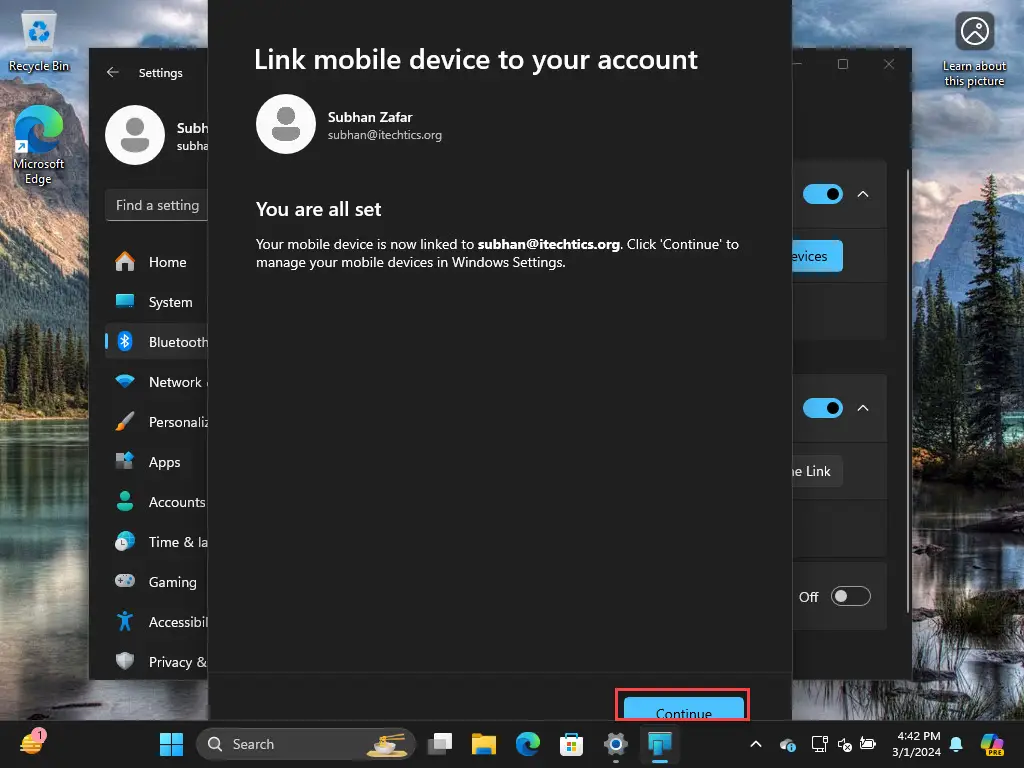
Task: Switch to the link device taskbar app
Action: [660, 744]
